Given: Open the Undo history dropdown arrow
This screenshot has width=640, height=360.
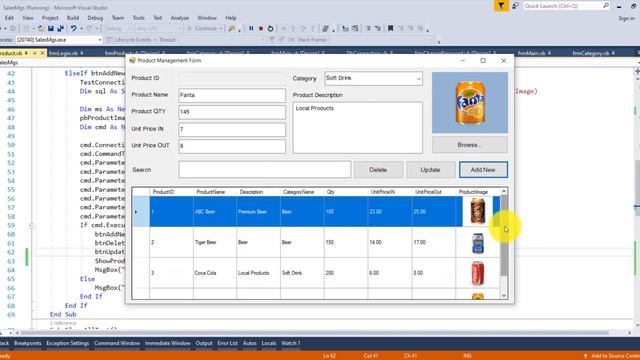Looking at the screenshot, I should point(81,29).
